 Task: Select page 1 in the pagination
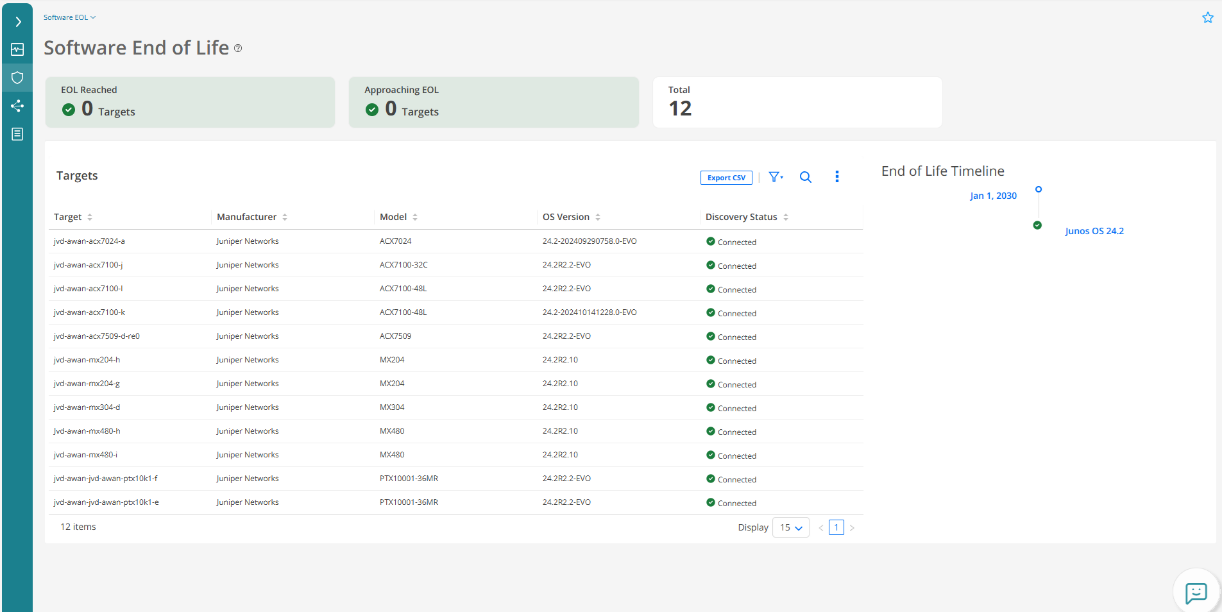pyautogui.click(x=836, y=528)
